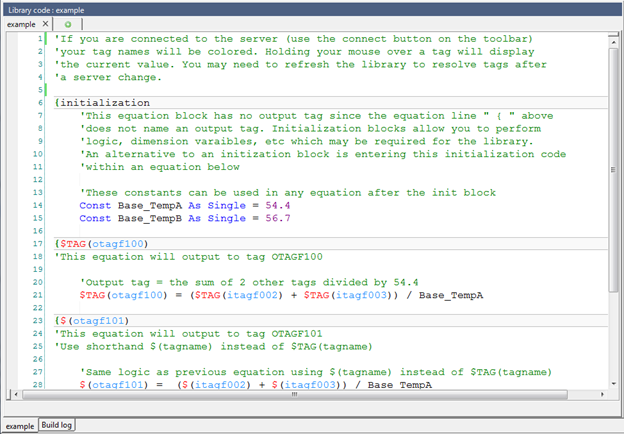Image resolution: width=624 pixels, height=434 pixels.
Task: Click the horizontal scrollbar right arrow
Action: pyautogui.click(x=602, y=395)
